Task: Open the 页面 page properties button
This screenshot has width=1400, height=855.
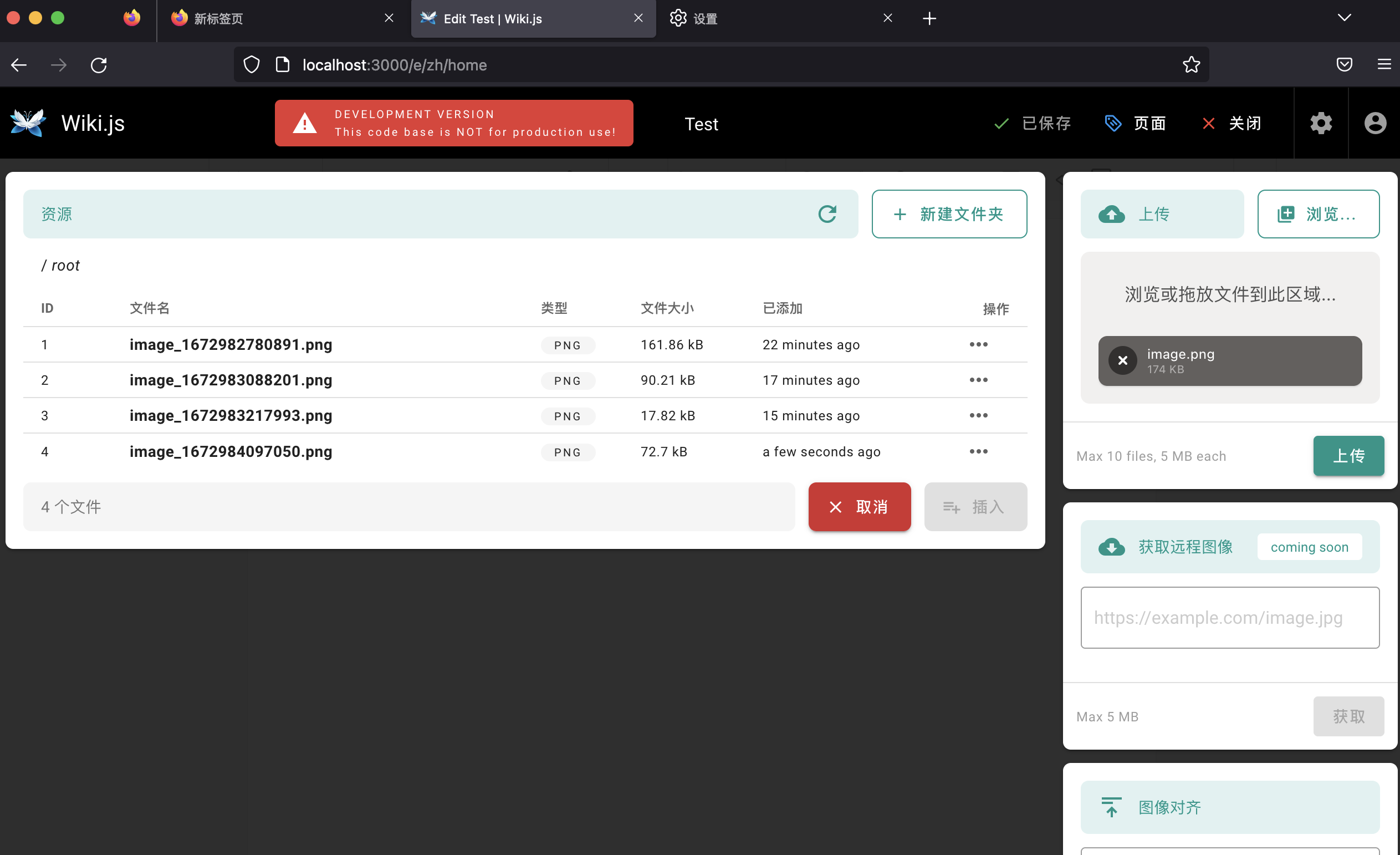Action: 1135,123
